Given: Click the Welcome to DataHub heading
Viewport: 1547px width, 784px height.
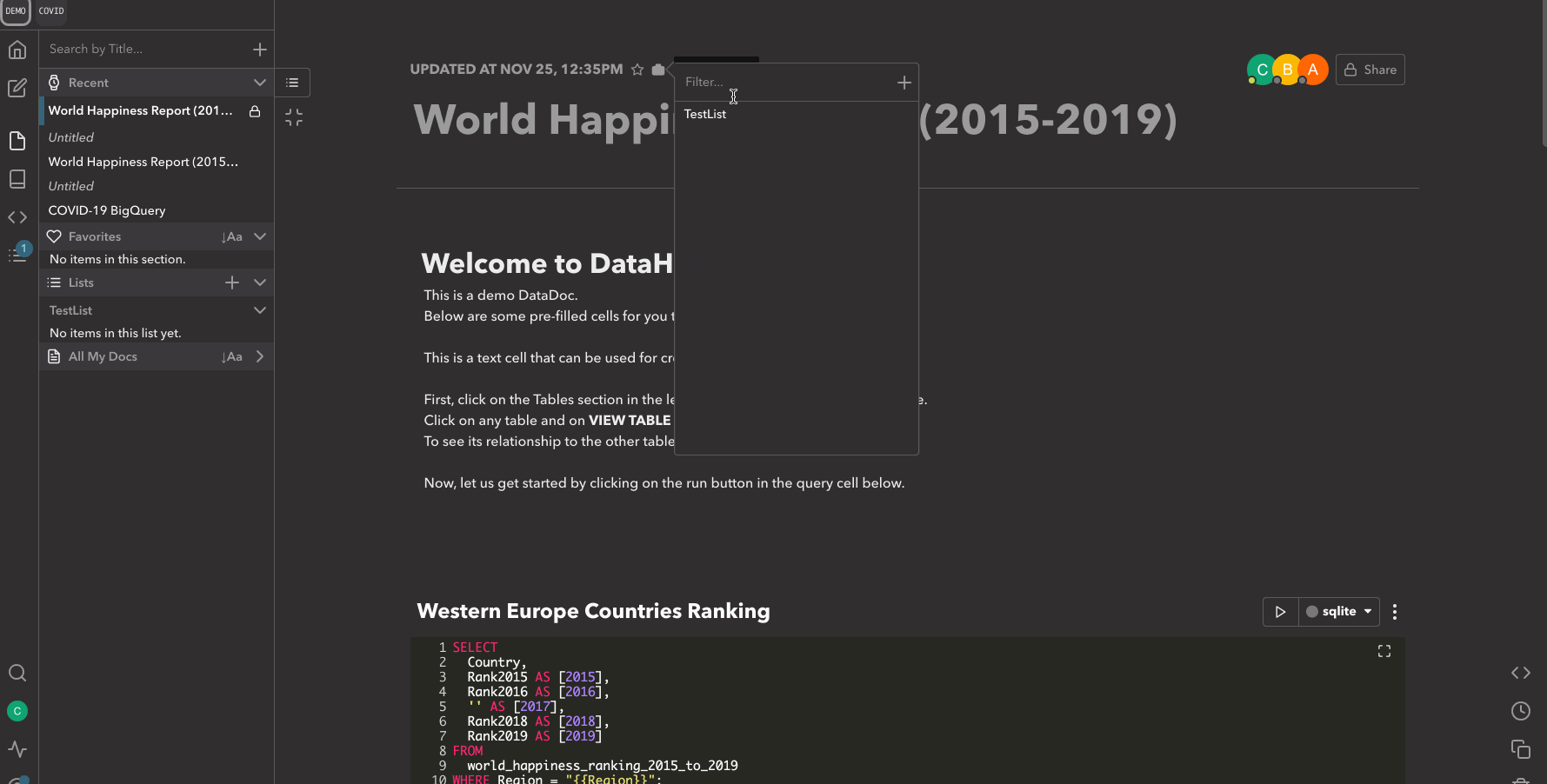Looking at the screenshot, I should [548, 263].
